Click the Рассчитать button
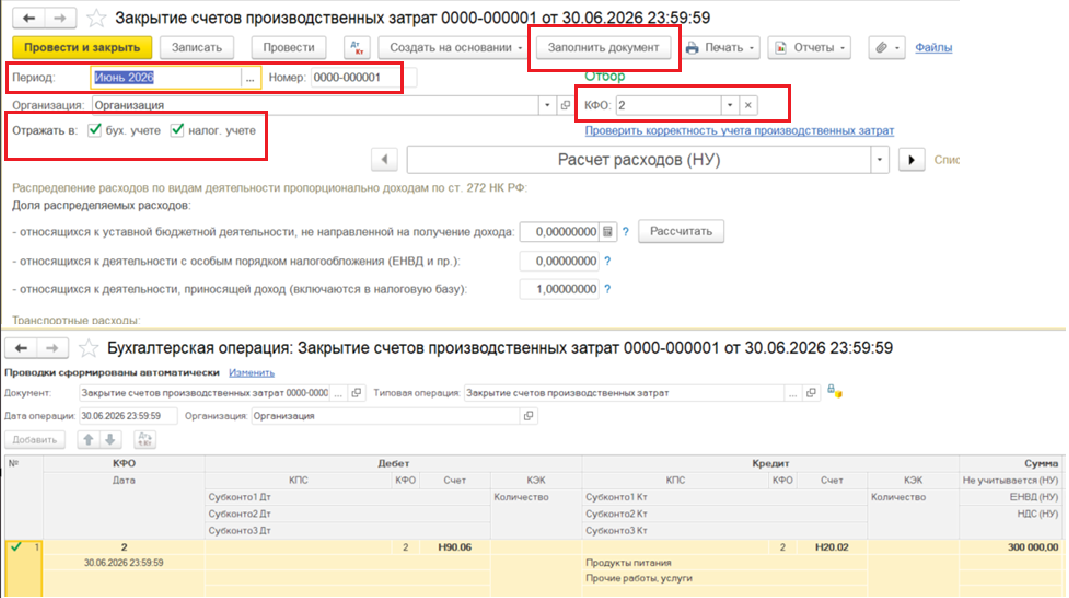 (680, 231)
